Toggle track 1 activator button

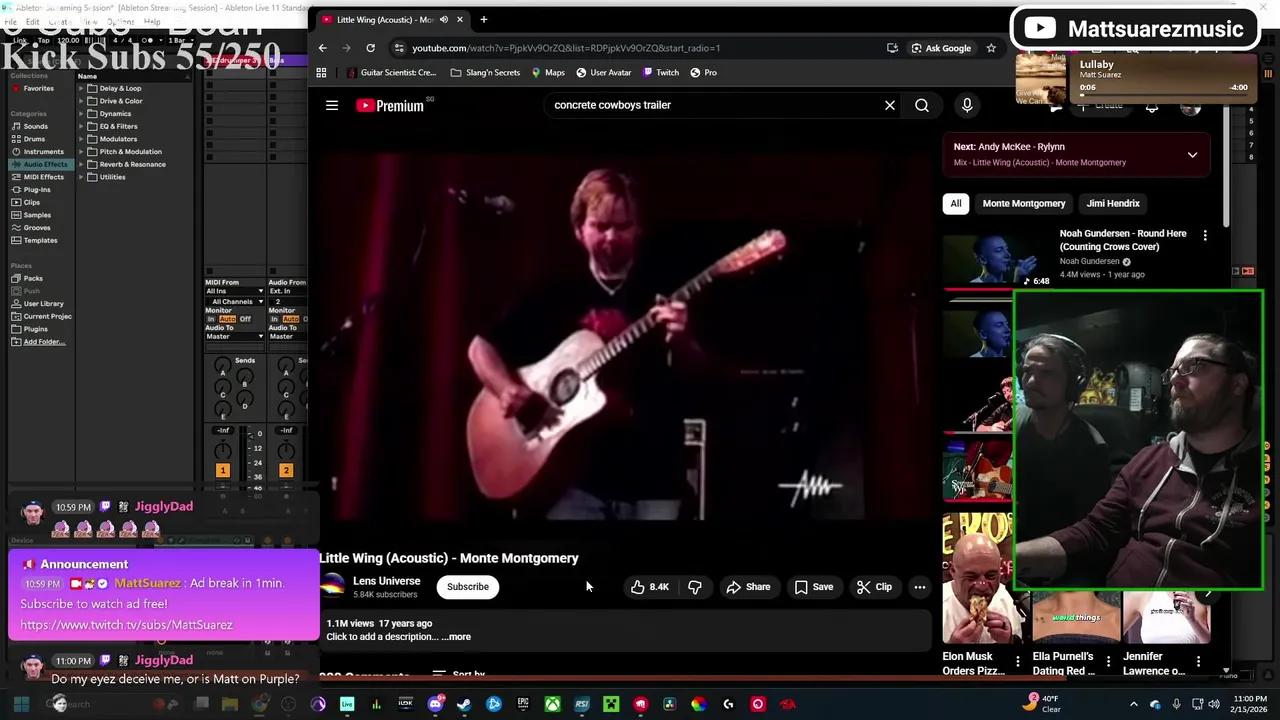222,470
